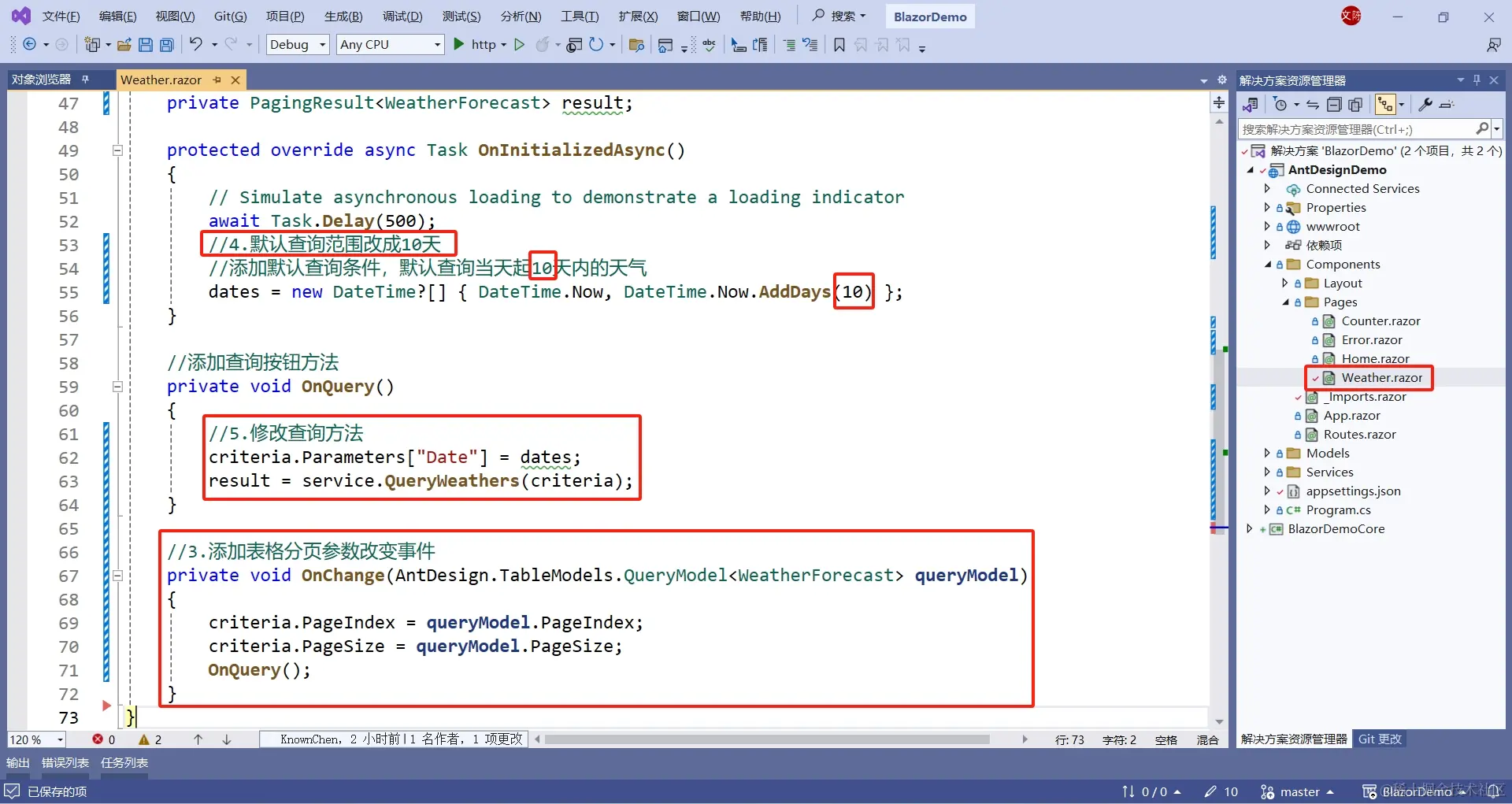Click the horizontal scrollbar of the editor

766,739
